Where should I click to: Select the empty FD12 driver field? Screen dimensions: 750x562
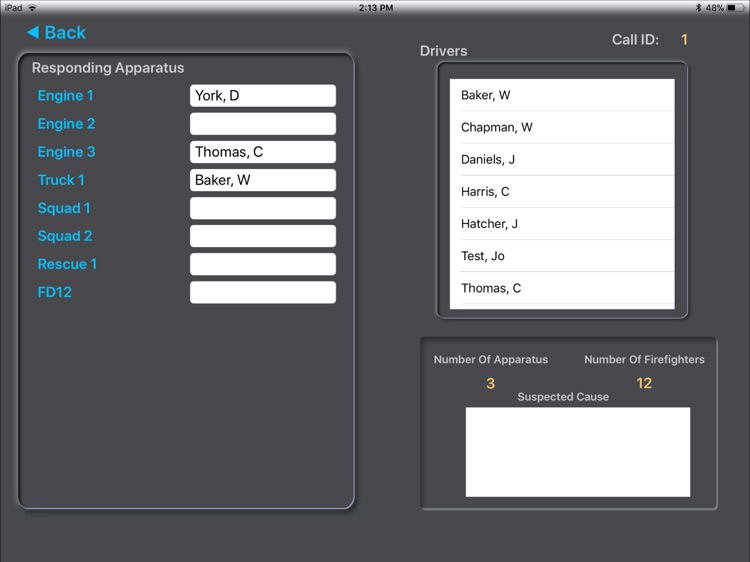tap(263, 292)
